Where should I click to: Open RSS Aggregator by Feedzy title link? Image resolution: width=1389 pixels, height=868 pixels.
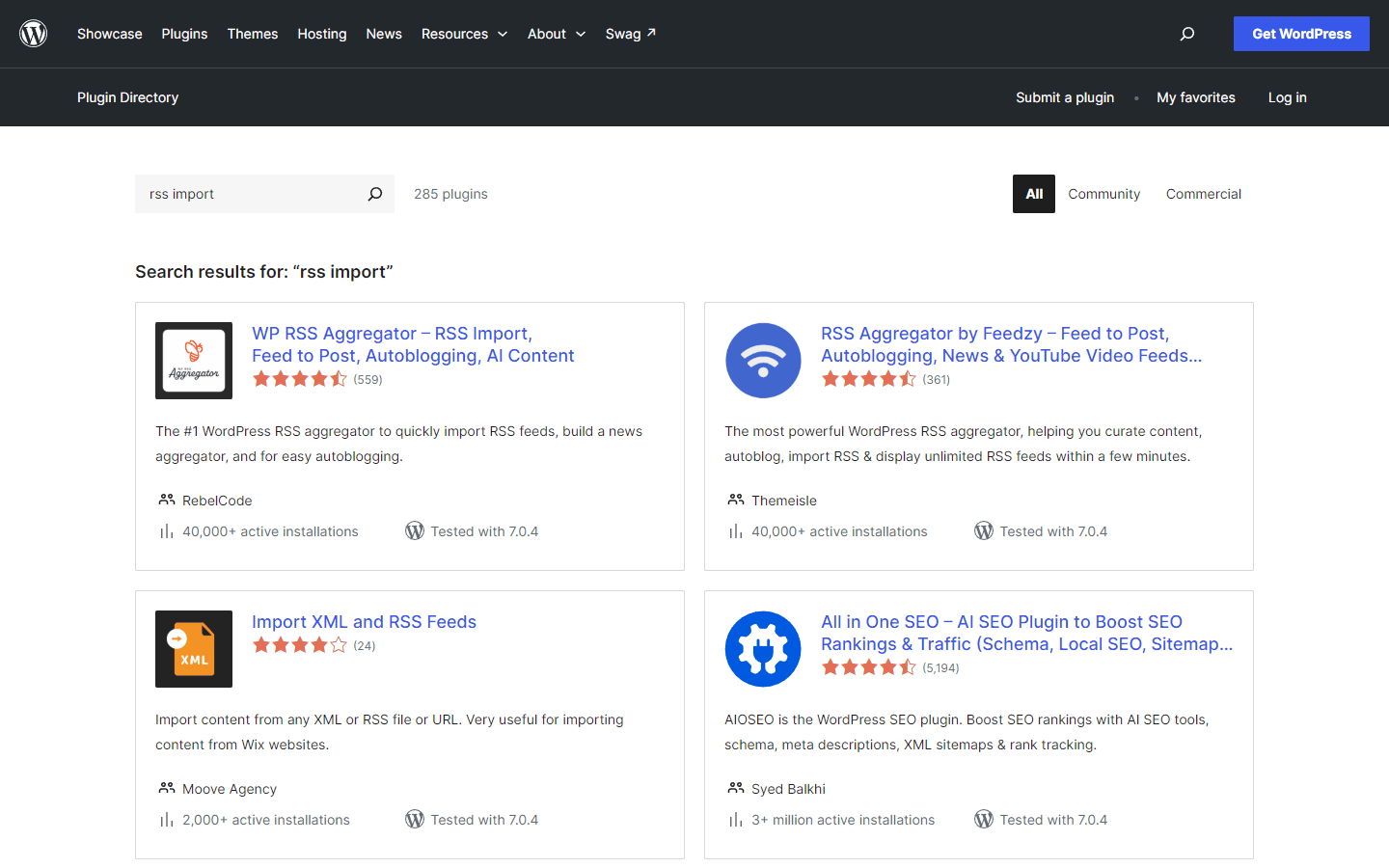1012,344
